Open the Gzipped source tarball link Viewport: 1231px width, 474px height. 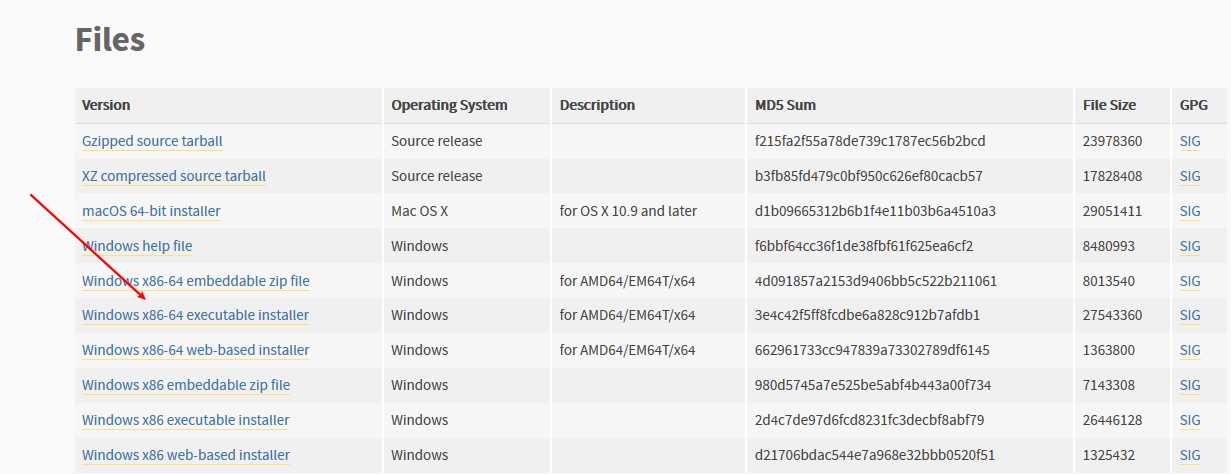[x=152, y=141]
